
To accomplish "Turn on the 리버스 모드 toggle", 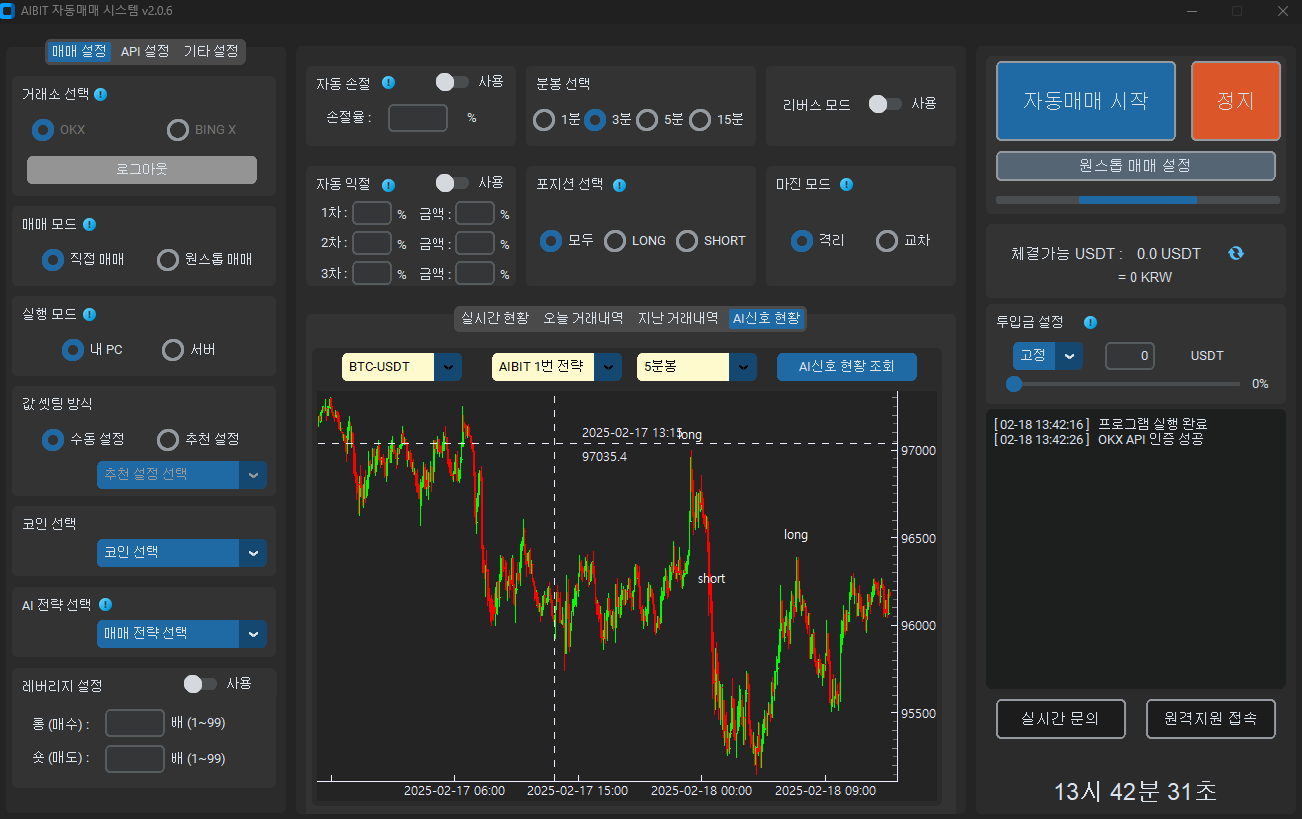I will [x=885, y=104].
